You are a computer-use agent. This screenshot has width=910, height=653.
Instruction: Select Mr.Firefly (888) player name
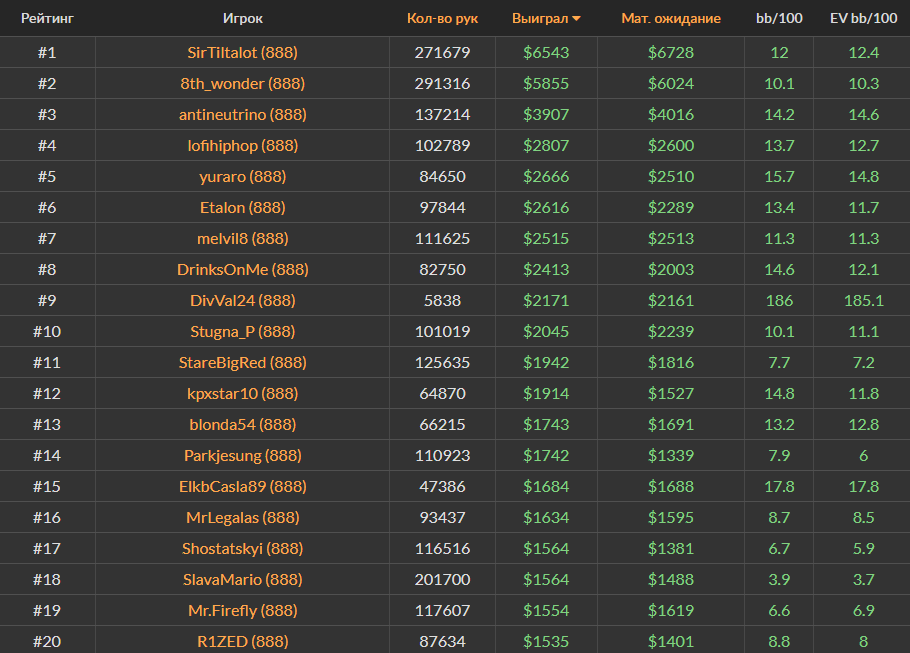[242, 610]
